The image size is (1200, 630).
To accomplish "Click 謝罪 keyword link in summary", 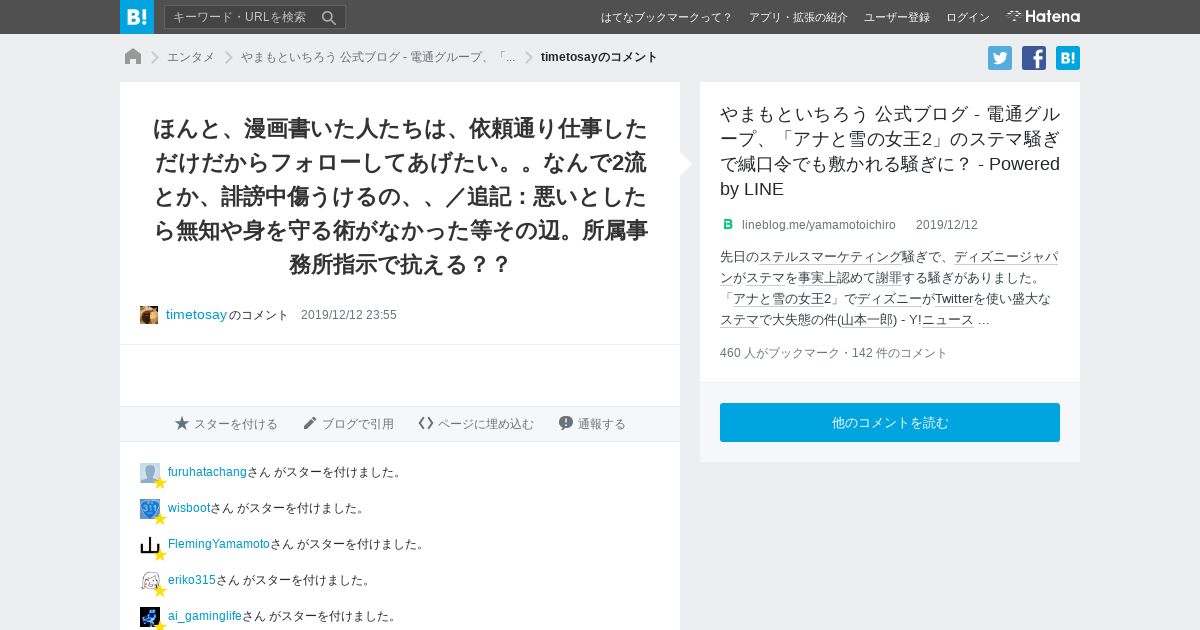I will [x=889, y=278].
